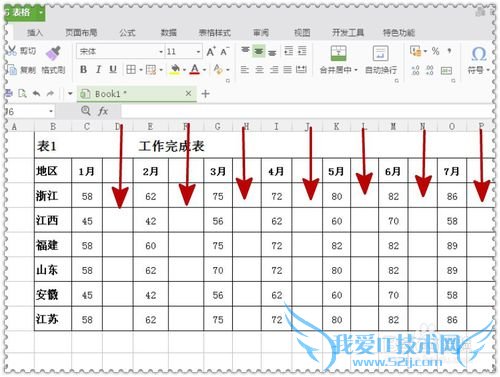Open the 特色功能 tab

click(399, 33)
